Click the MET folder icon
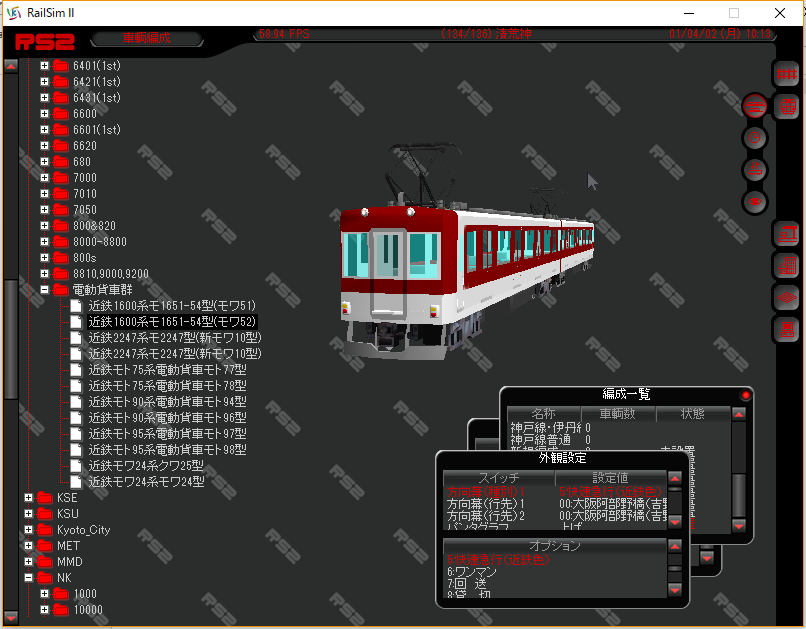 tap(45, 546)
